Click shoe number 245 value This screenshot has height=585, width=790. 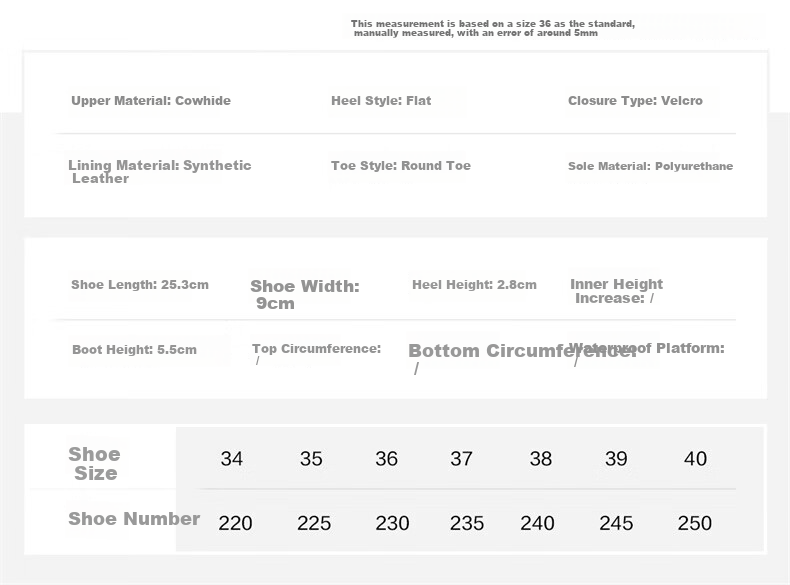coord(616,523)
